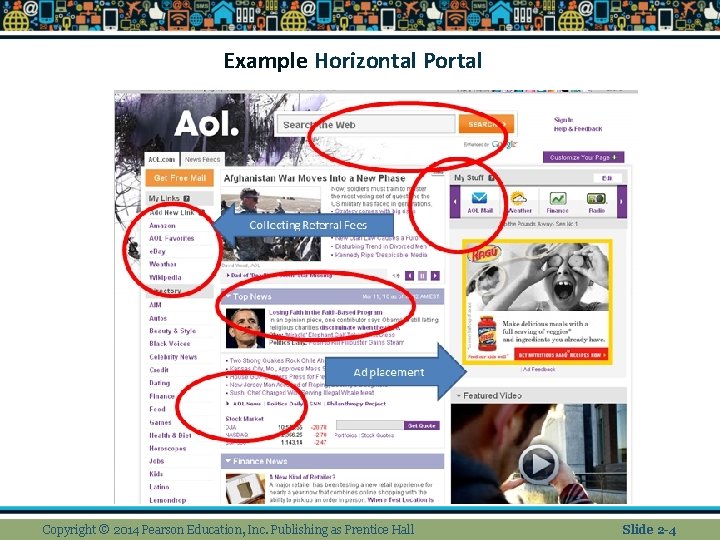Open the AOL Favorites link
The width and height of the screenshot is (720, 540).
click(x=171, y=238)
